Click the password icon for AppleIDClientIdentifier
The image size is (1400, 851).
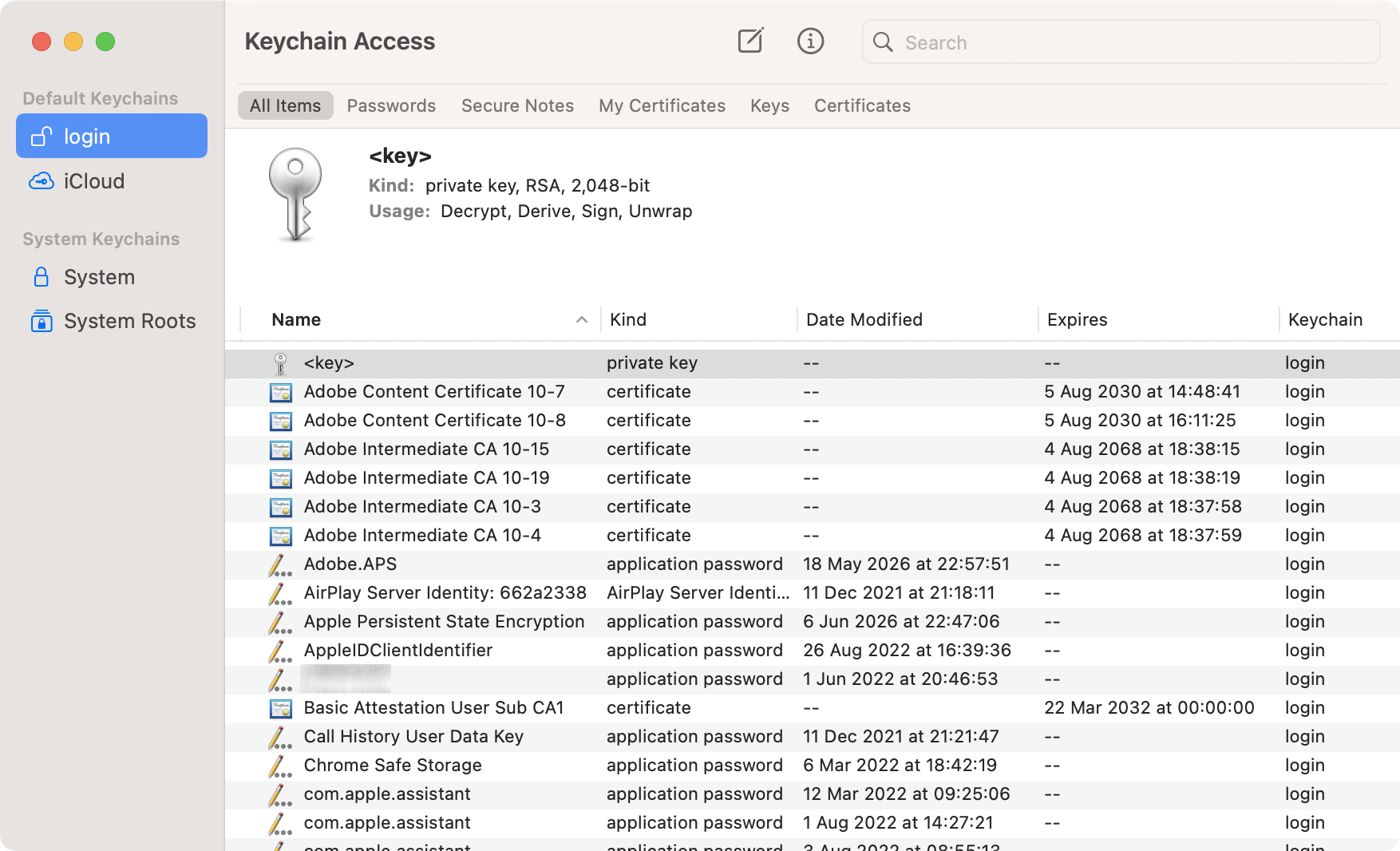tap(280, 651)
